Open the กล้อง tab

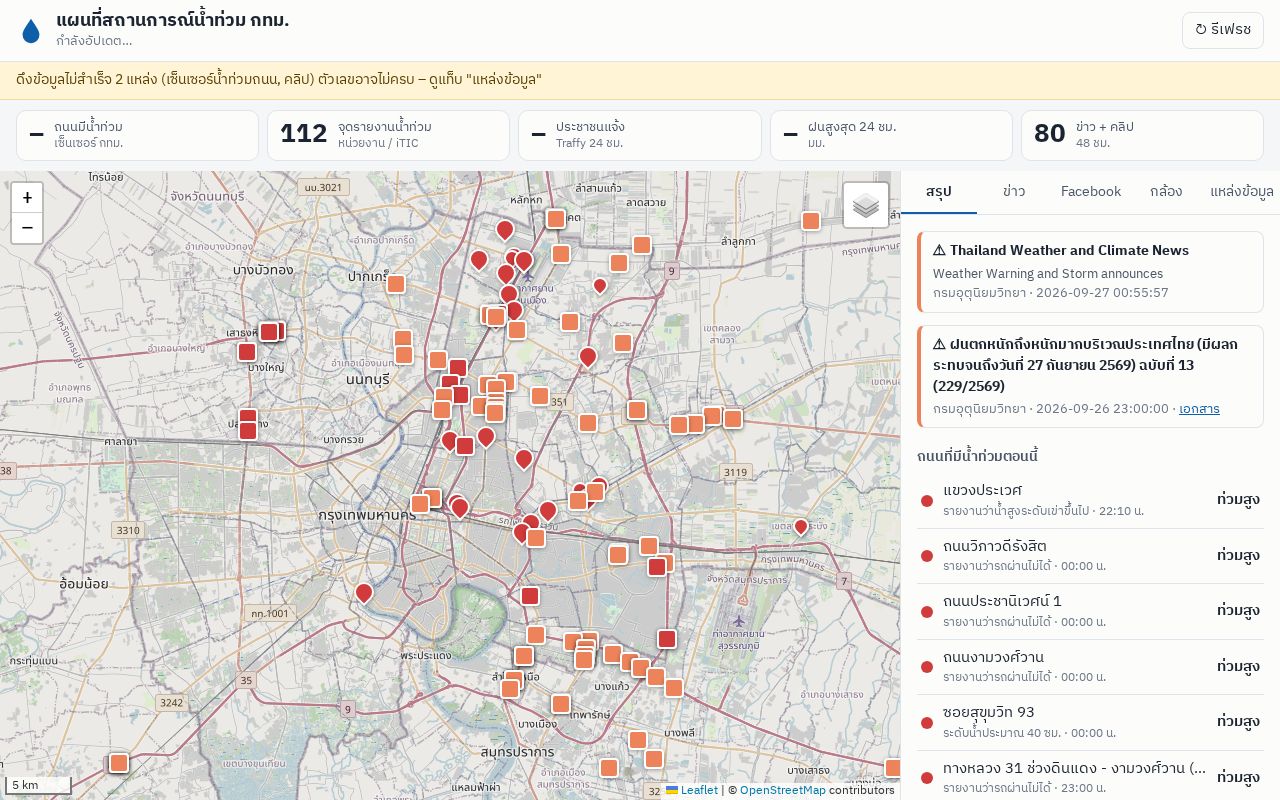(1166, 192)
